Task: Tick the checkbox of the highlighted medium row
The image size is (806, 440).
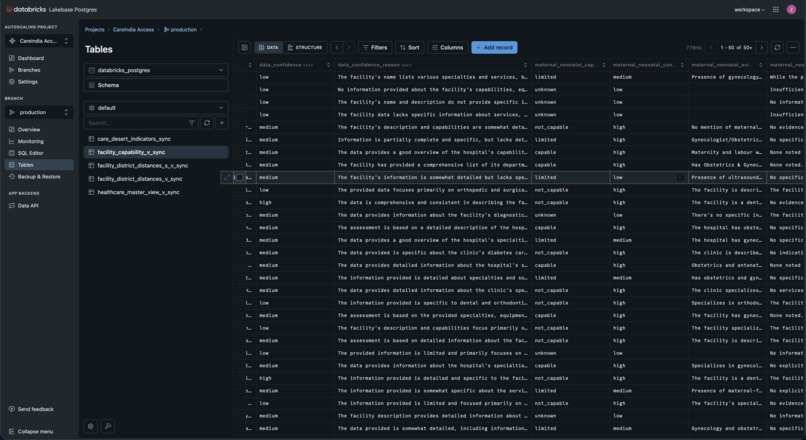Action: click(x=240, y=177)
